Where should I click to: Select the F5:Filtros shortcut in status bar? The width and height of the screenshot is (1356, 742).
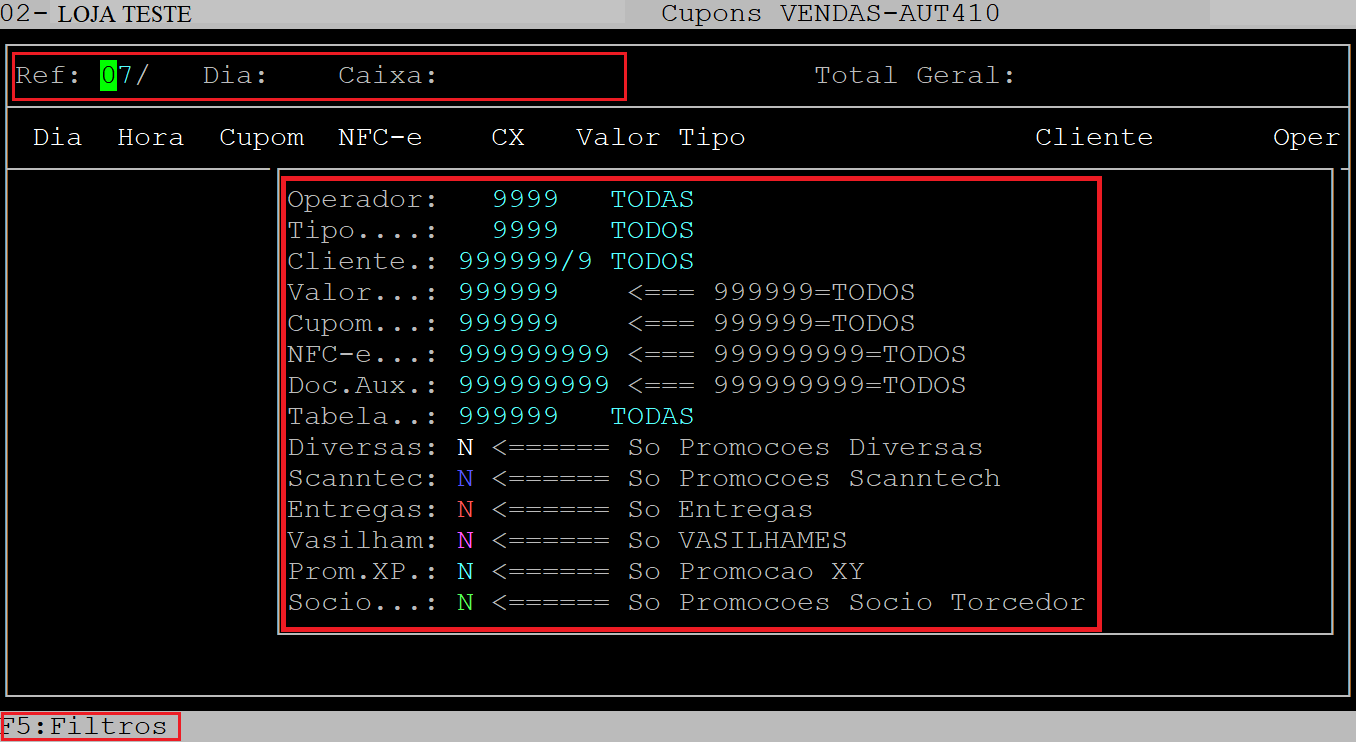click(84, 726)
